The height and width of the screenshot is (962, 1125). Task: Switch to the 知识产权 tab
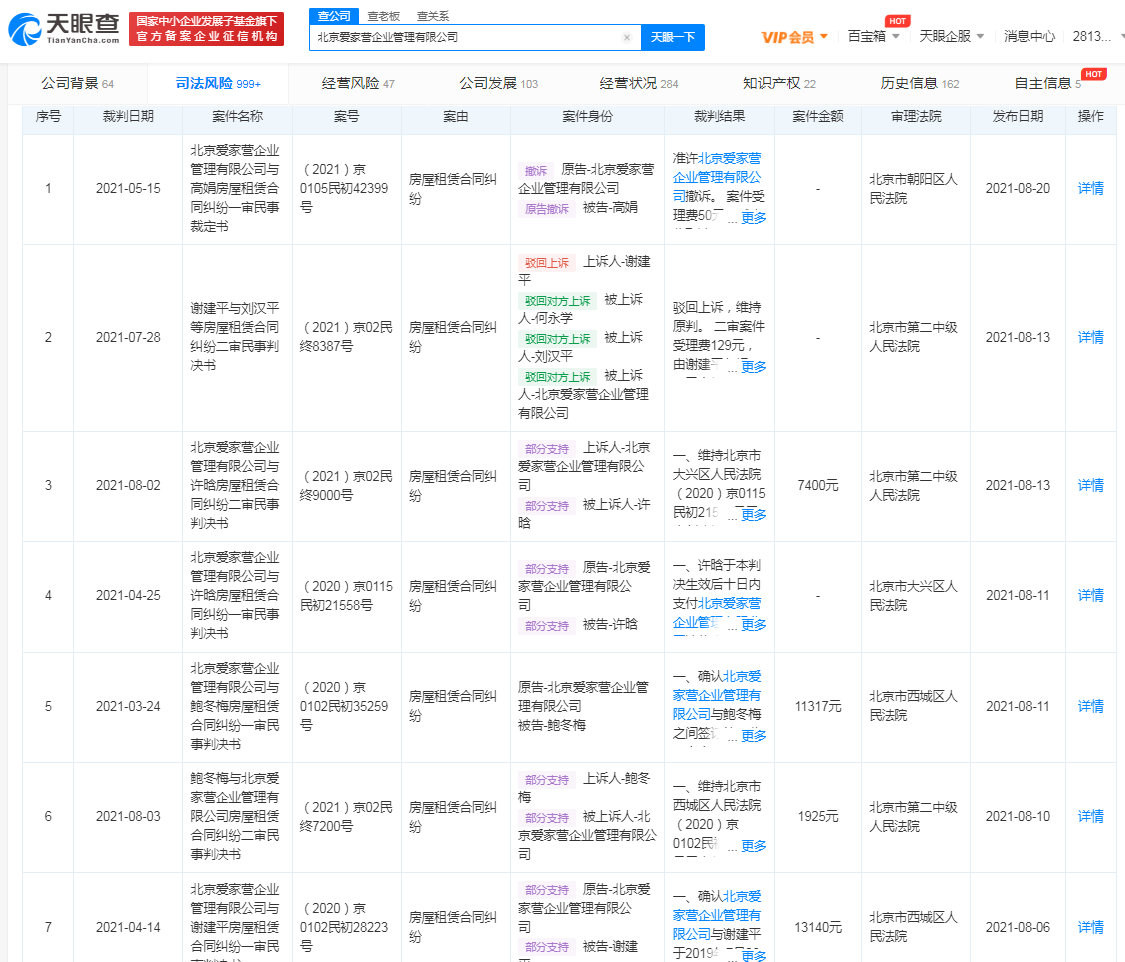click(779, 83)
